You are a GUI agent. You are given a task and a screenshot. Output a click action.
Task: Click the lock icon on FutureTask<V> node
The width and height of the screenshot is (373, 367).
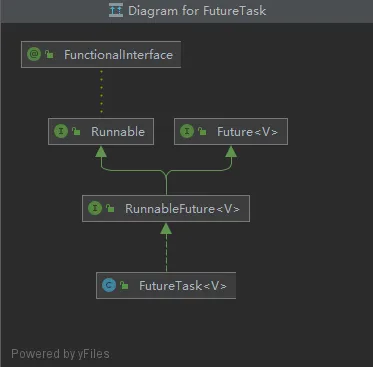124,285
